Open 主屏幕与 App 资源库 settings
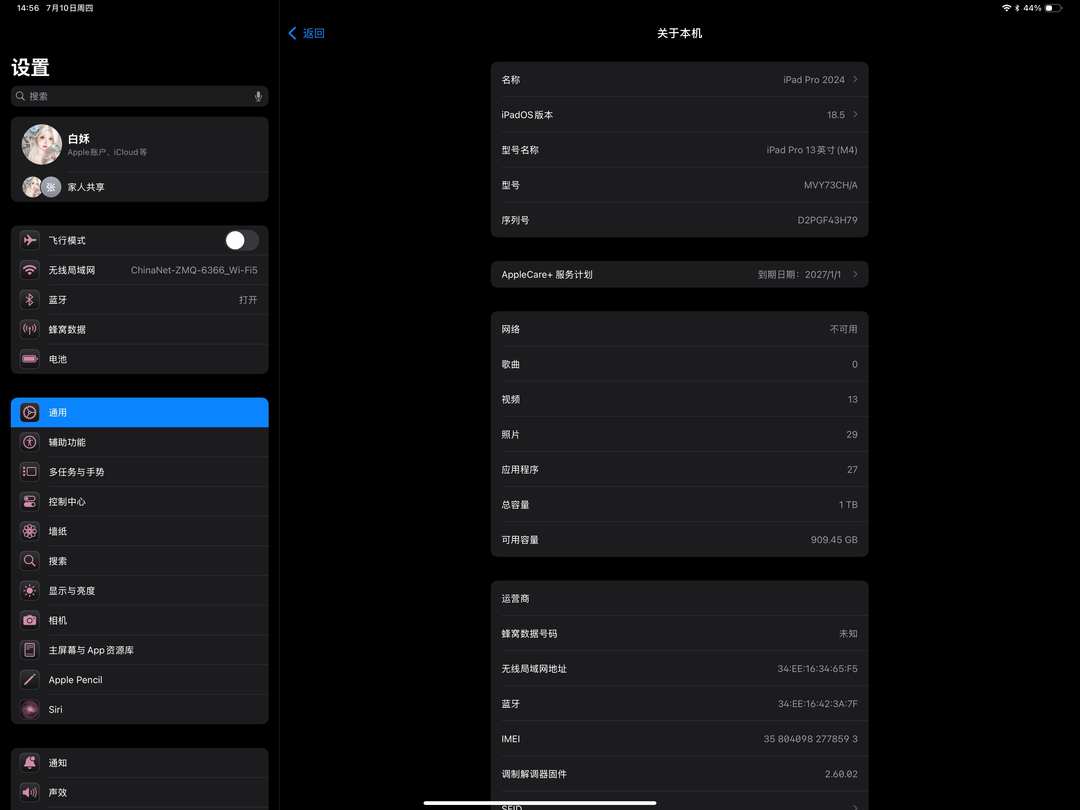The height and width of the screenshot is (810, 1080). [140, 650]
